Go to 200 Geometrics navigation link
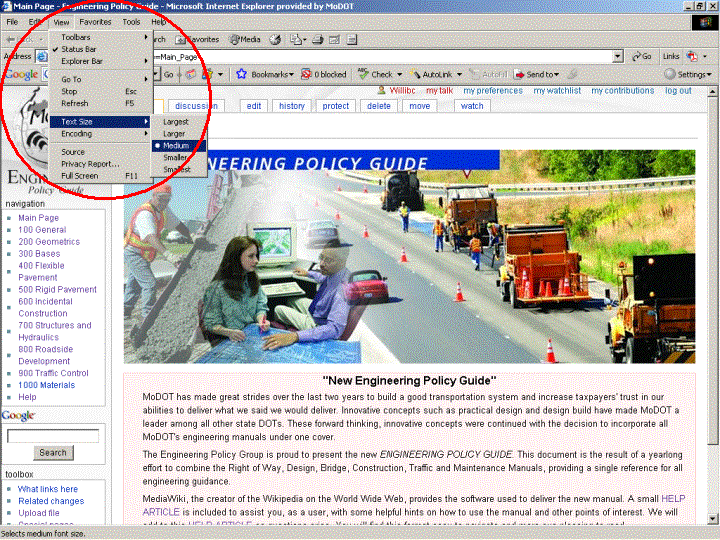720x540 pixels. (x=49, y=242)
